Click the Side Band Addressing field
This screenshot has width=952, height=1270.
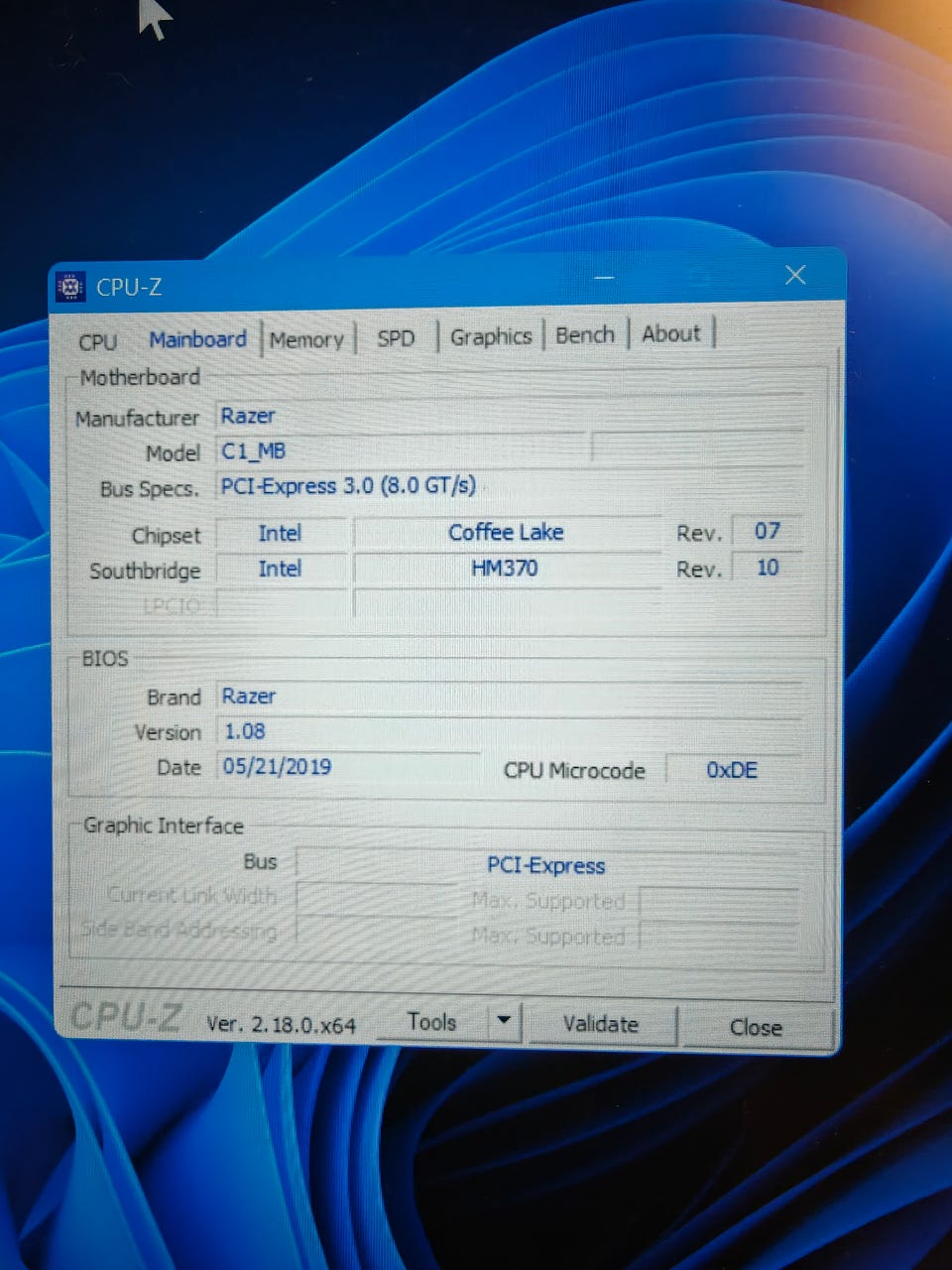coord(375,933)
